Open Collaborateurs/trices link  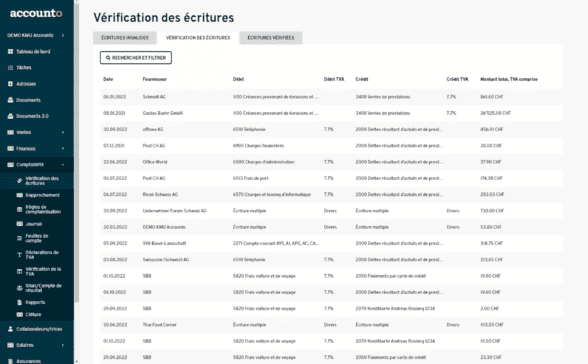[x=39, y=329]
